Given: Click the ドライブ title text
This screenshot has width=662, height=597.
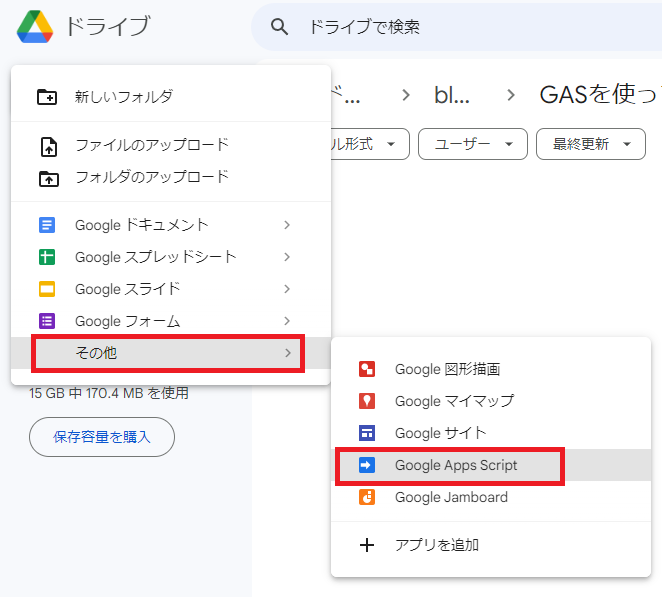Looking at the screenshot, I should 108,26.
